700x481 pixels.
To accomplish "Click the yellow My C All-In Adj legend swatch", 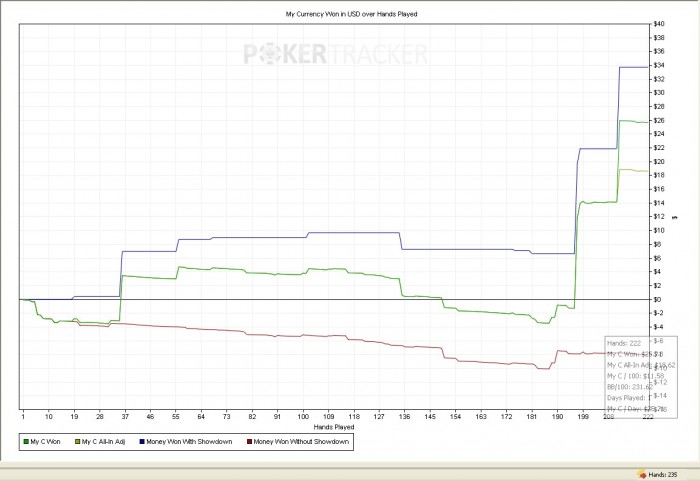I will point(77,442).
